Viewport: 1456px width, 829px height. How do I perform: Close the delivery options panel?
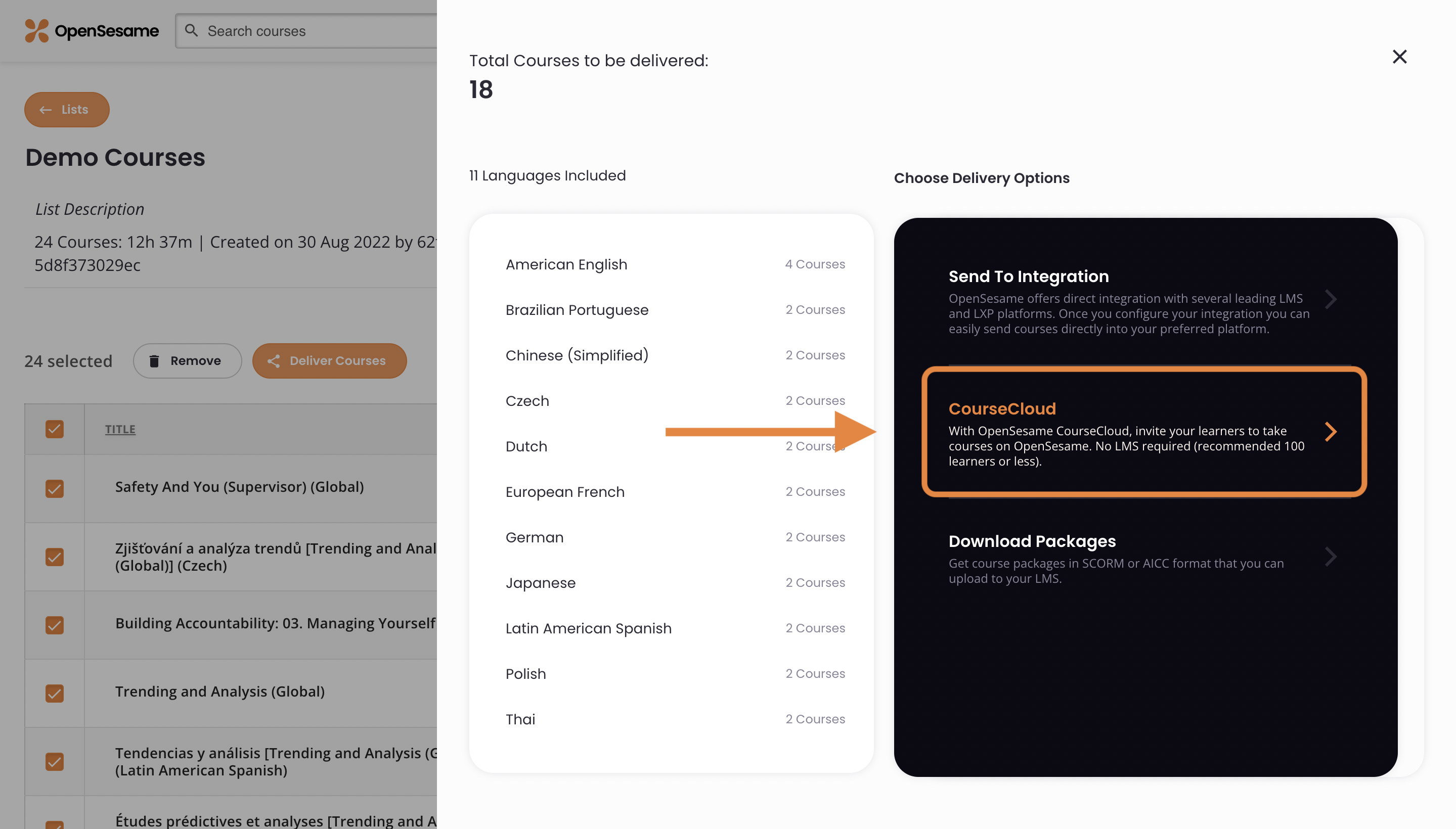(1399, 57)
